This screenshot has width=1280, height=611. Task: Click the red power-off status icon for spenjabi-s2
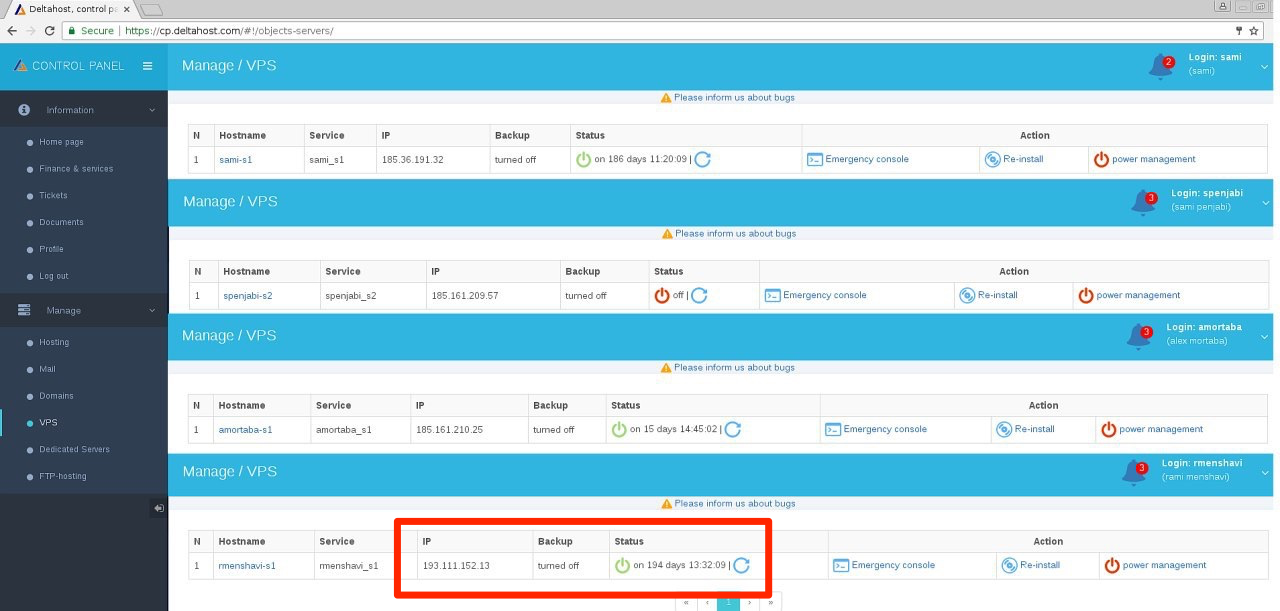[661, 295]
